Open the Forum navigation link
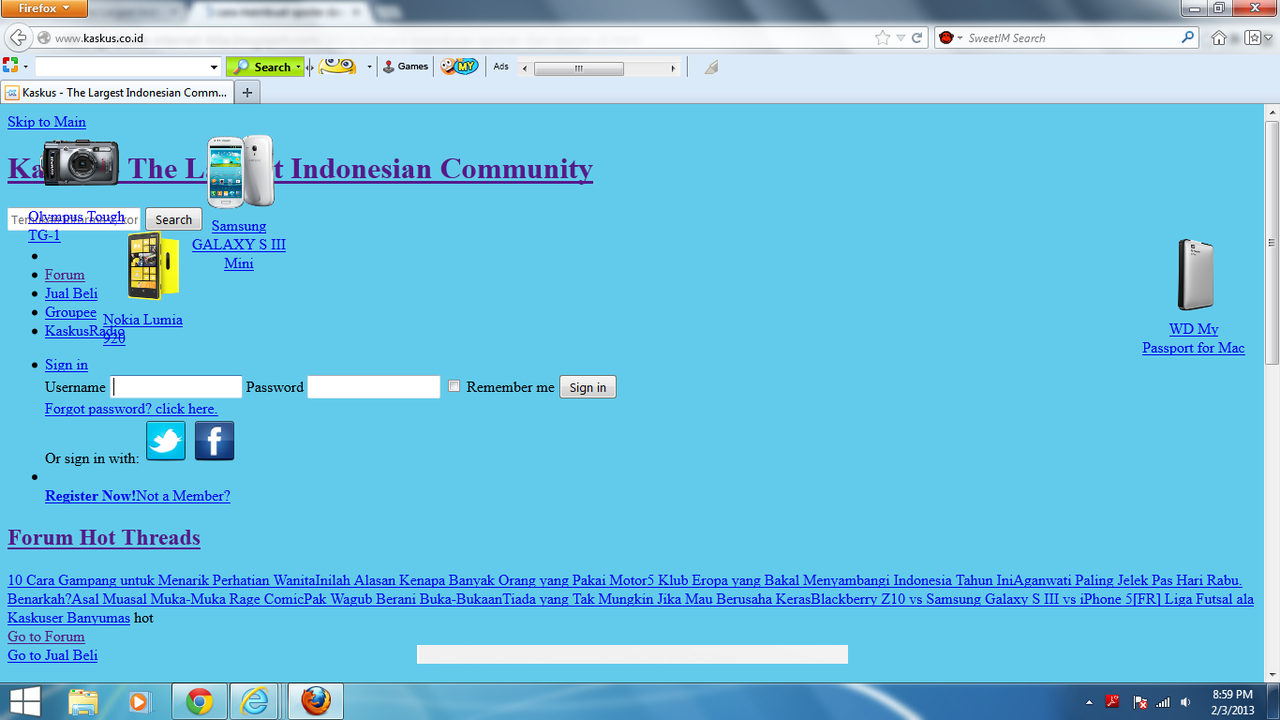1280x720 pixels. [x=65, y=274]
